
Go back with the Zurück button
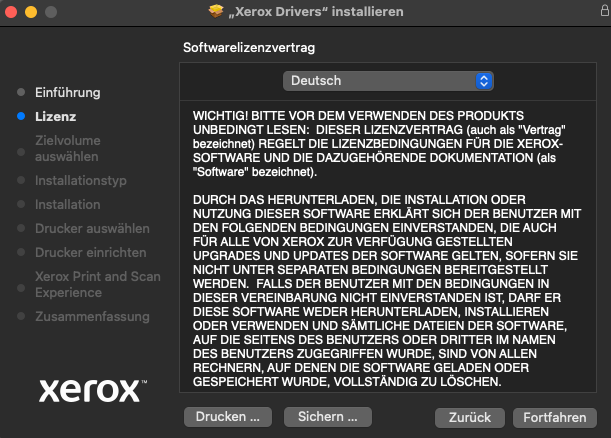tap(469, 417)
